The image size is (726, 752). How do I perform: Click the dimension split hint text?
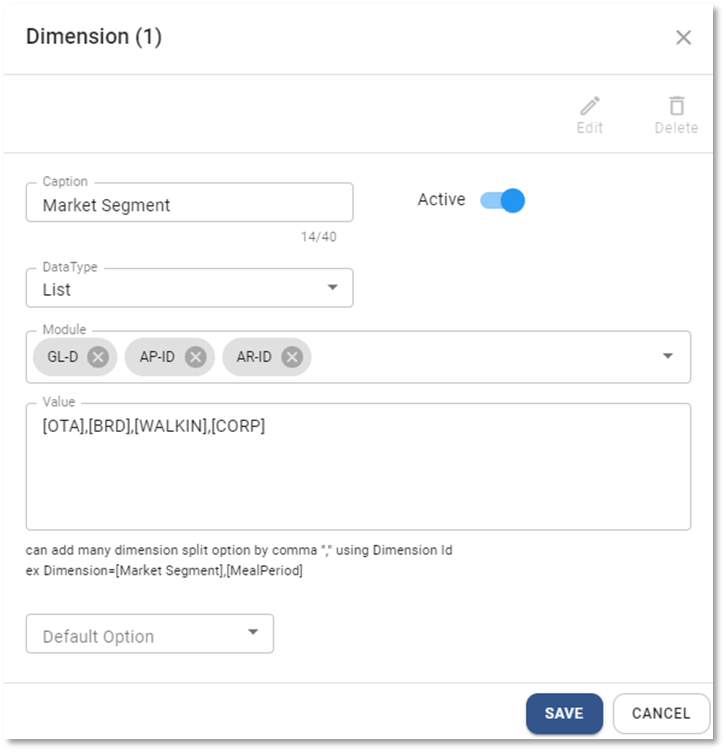pos(240,551)
